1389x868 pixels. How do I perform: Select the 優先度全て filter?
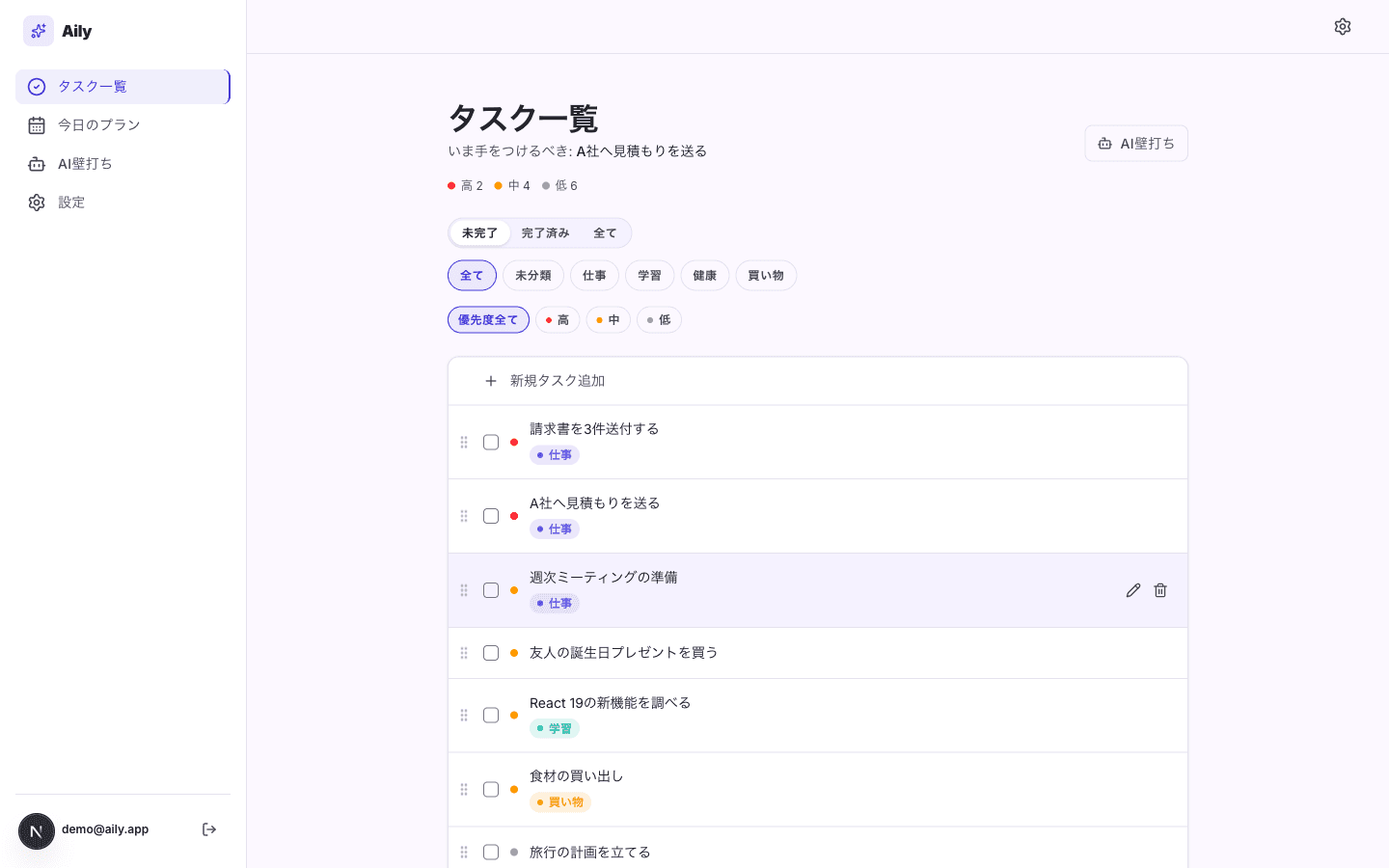click(x=488, y=320)
